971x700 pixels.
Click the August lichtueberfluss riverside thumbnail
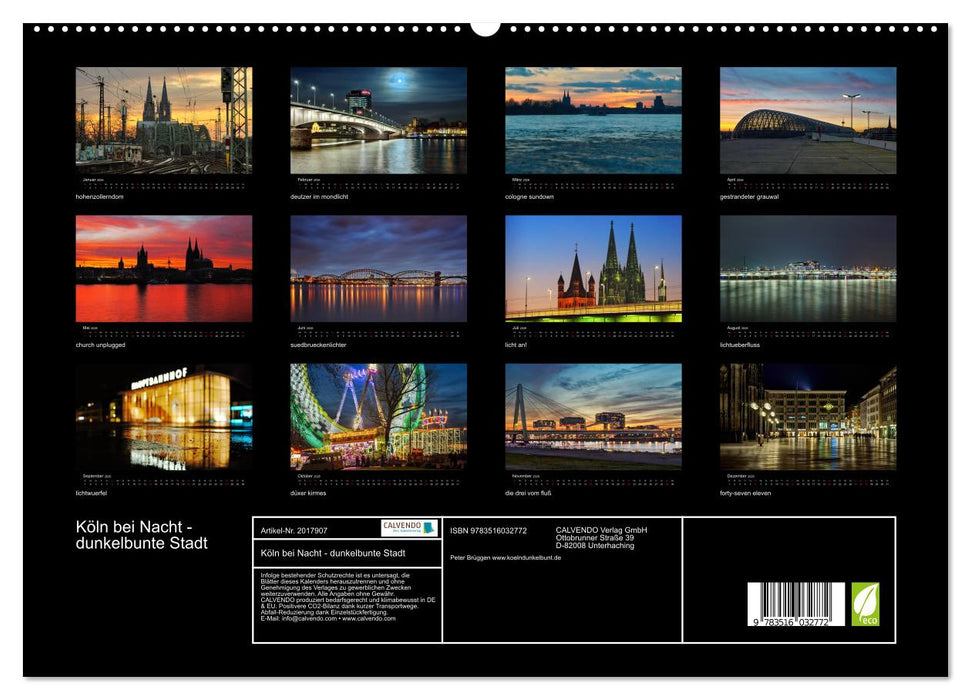click(807, 268)
